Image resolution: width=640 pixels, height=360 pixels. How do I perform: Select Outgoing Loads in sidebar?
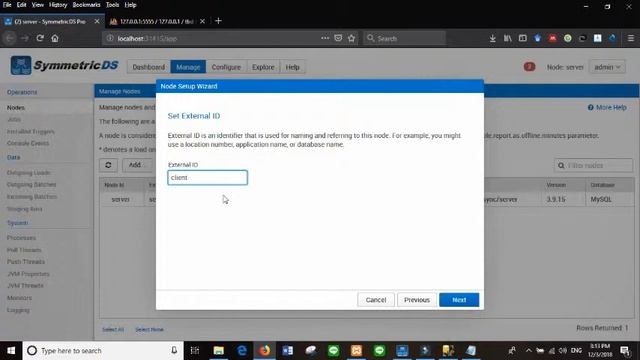(29, 173)
